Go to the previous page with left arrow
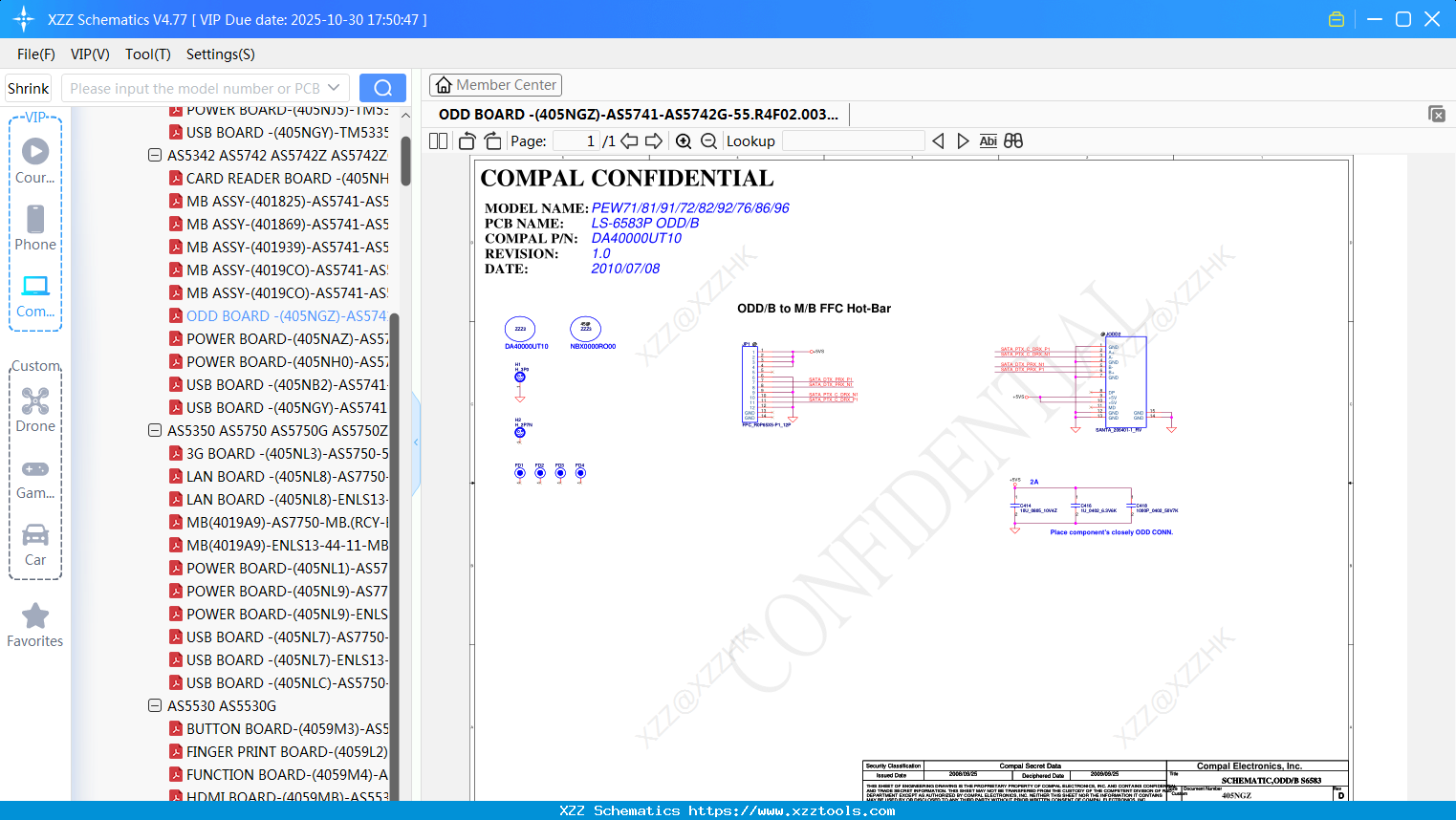Image resolution: width=1456 pixels, height=820 pixels. (x=629, y=141)
